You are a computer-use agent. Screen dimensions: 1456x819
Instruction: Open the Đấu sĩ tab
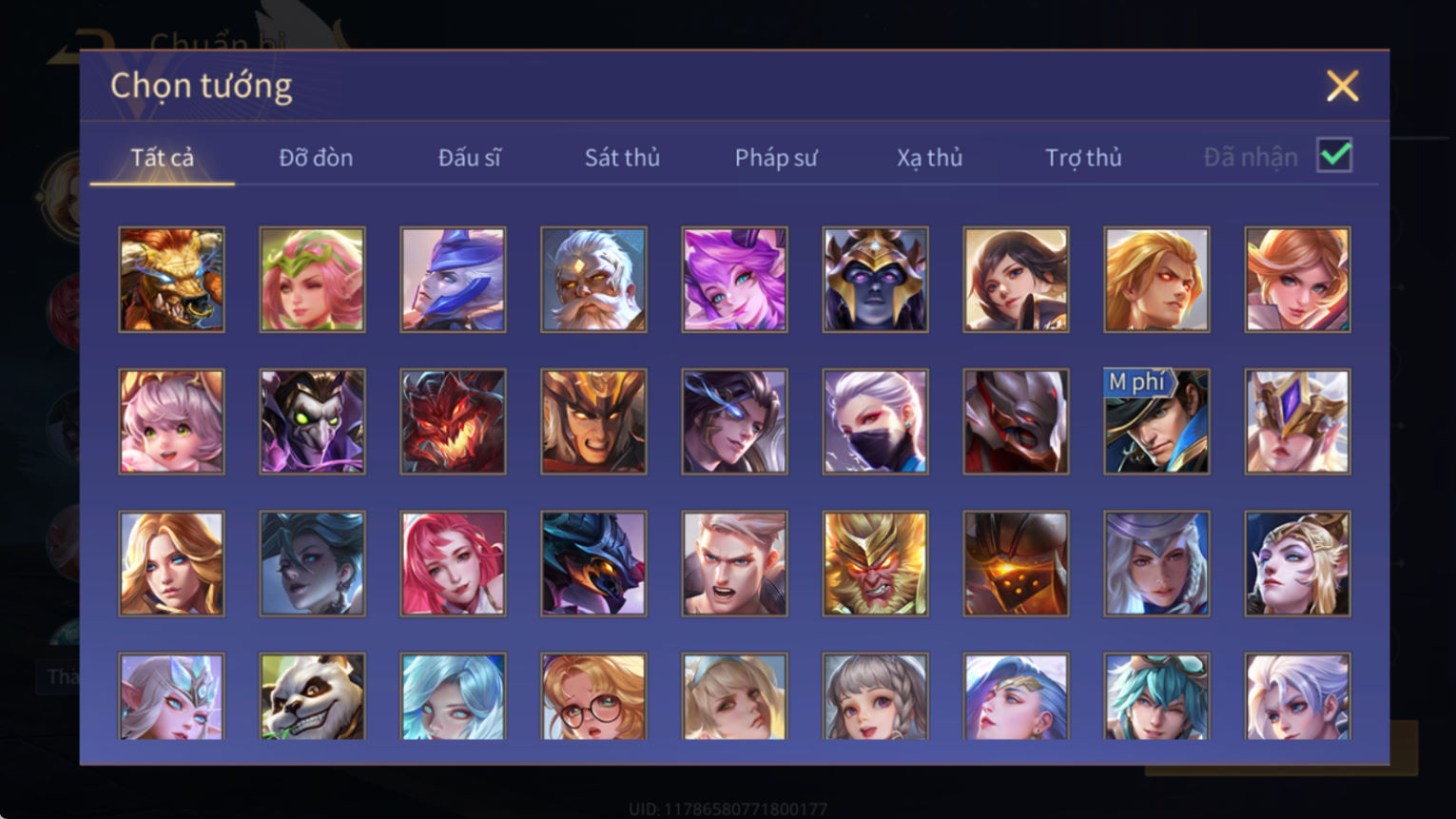click(469, 158)
